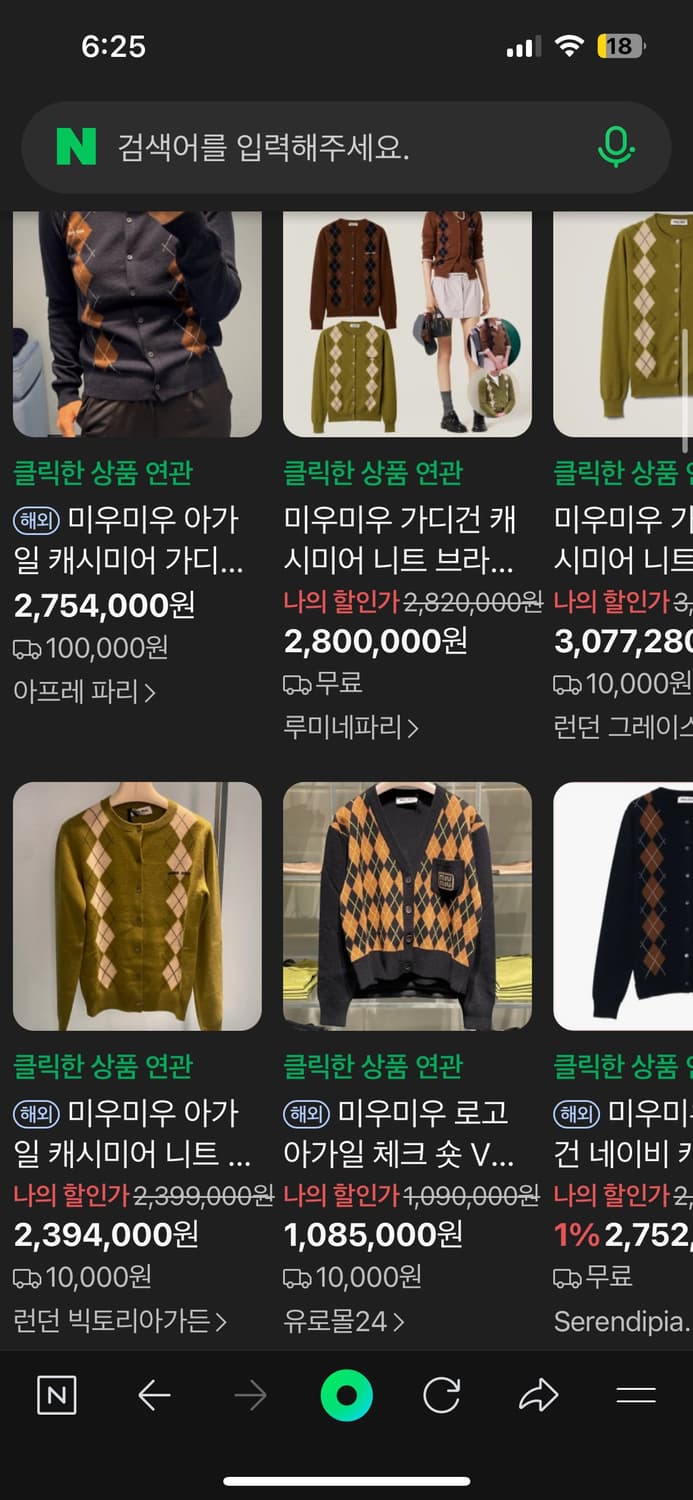Open the Naver home N icon in bottom bar

57,1396
